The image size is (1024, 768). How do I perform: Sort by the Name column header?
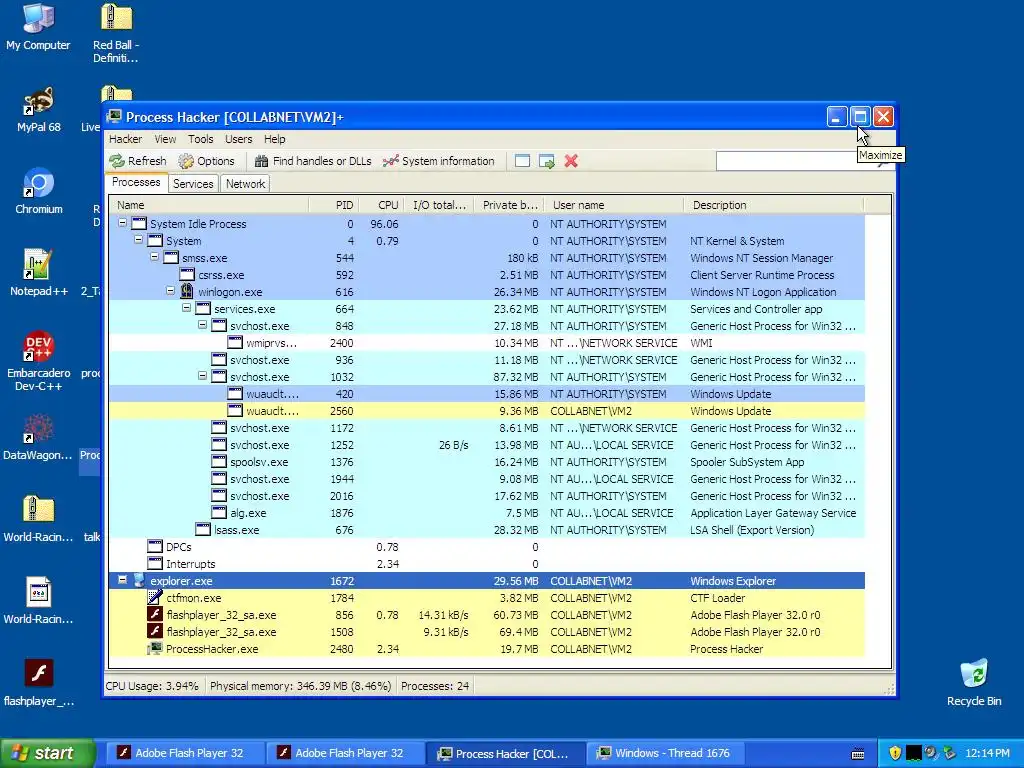click(x=209, y=205)
